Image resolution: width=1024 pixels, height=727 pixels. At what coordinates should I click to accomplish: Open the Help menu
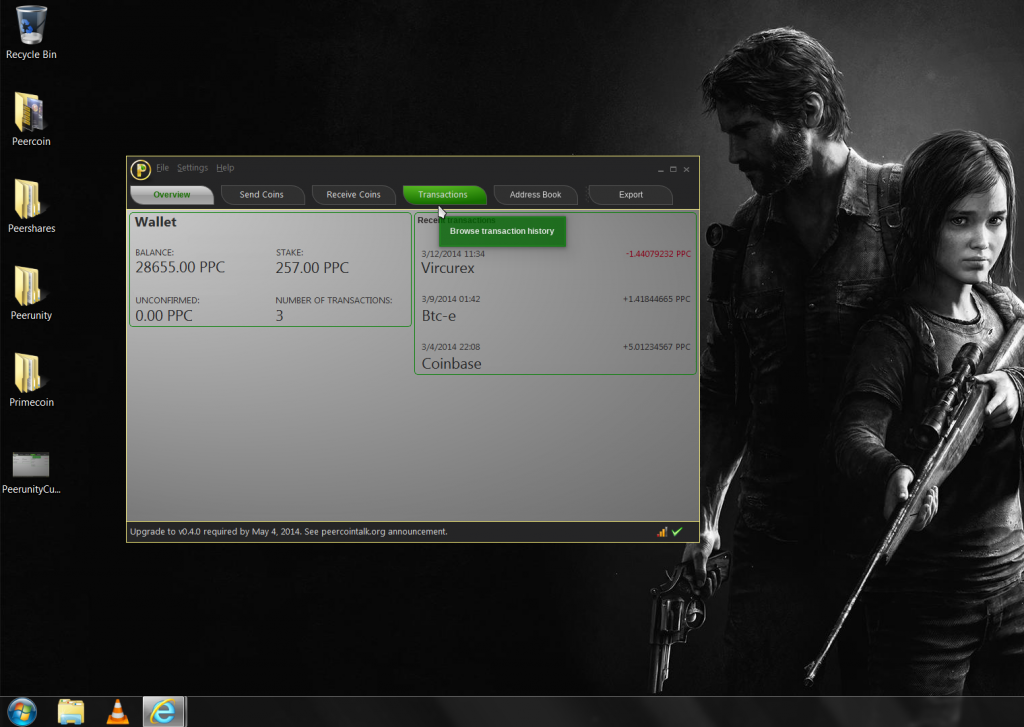tap(225, 168)
